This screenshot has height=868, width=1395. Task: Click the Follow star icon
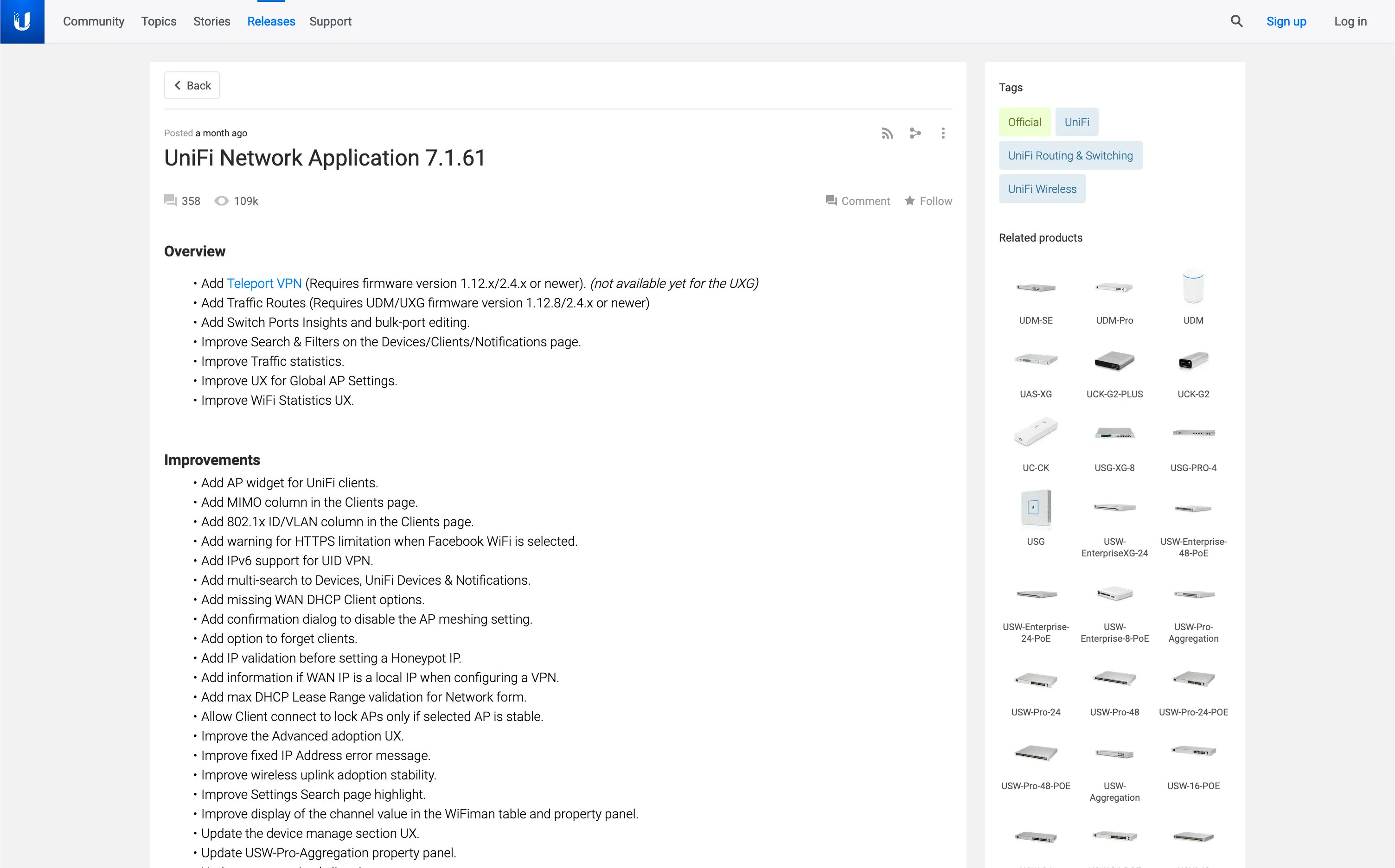(910, 200)
